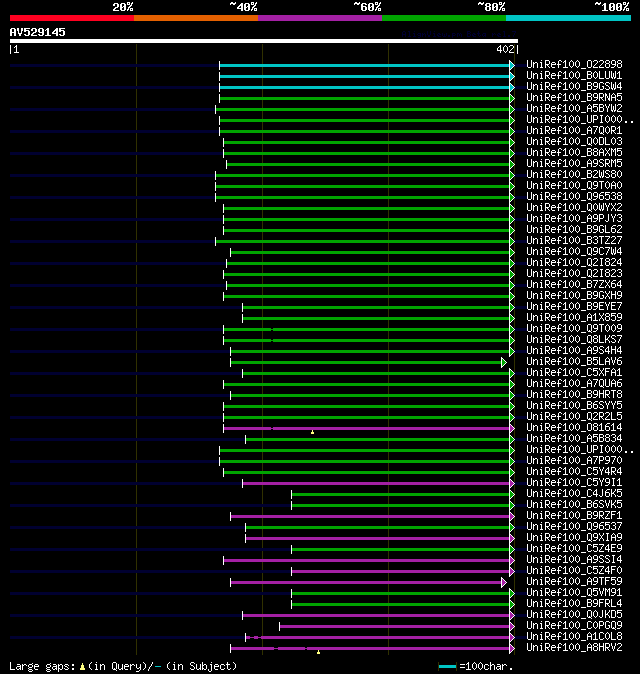Click the UniRef100_B9EYE7 label

click(574, 306)
